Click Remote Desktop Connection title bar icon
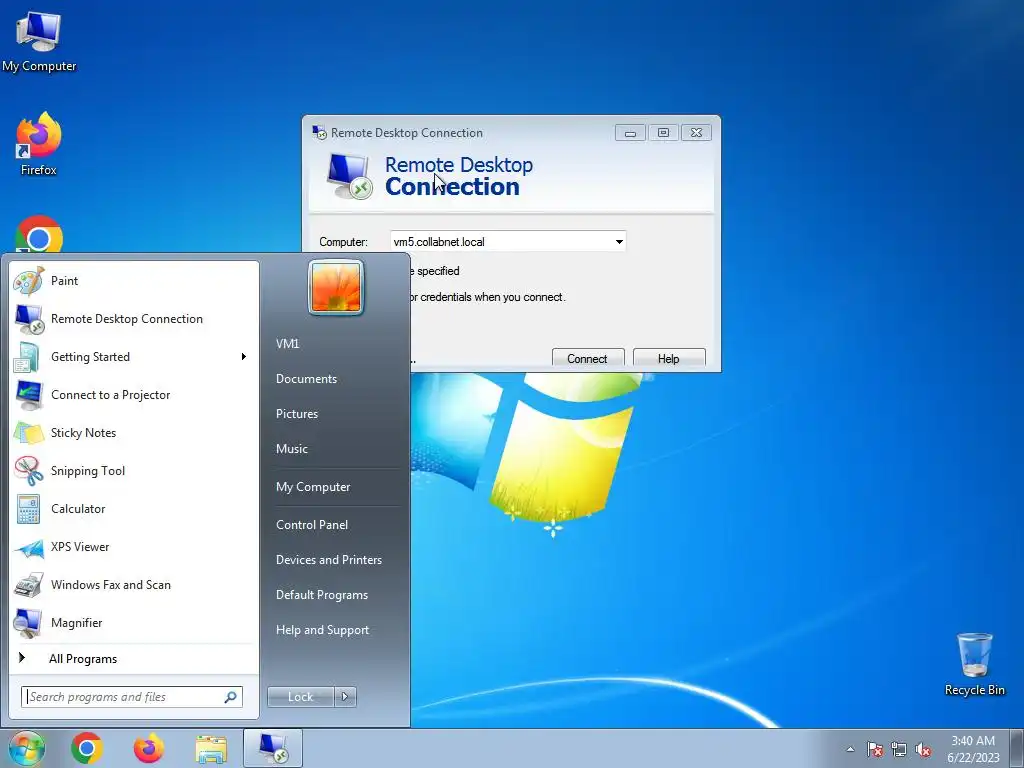Viewport: 1024px width, 768px height. click(319, 133)
